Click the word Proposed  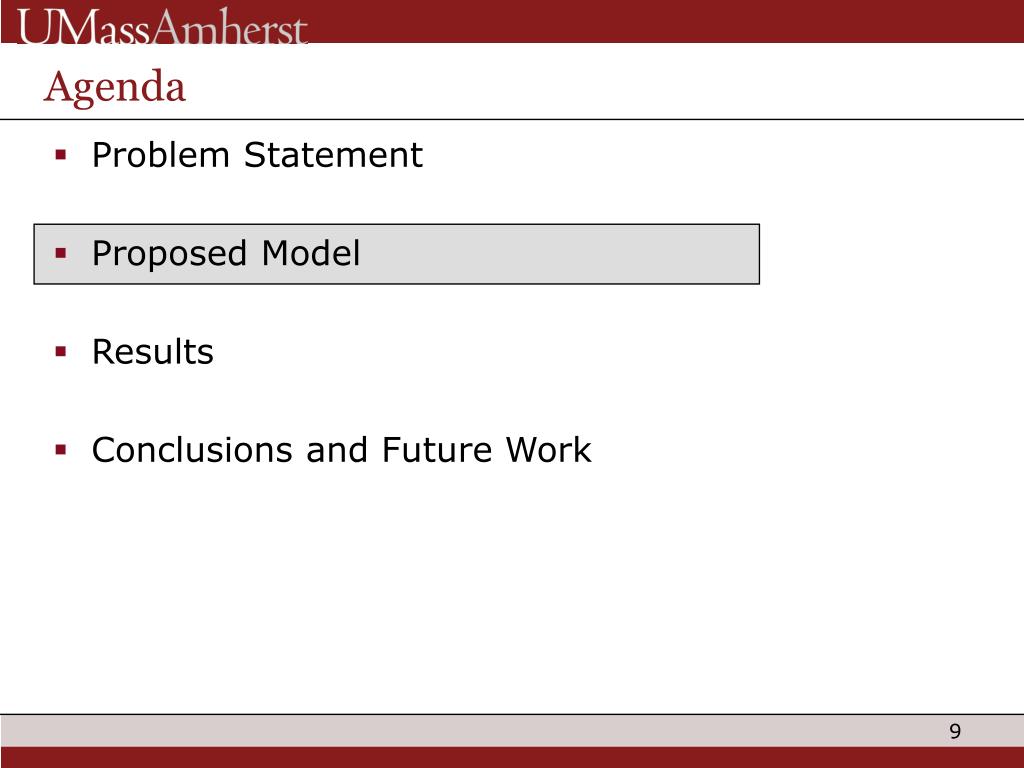coord(169,255)
